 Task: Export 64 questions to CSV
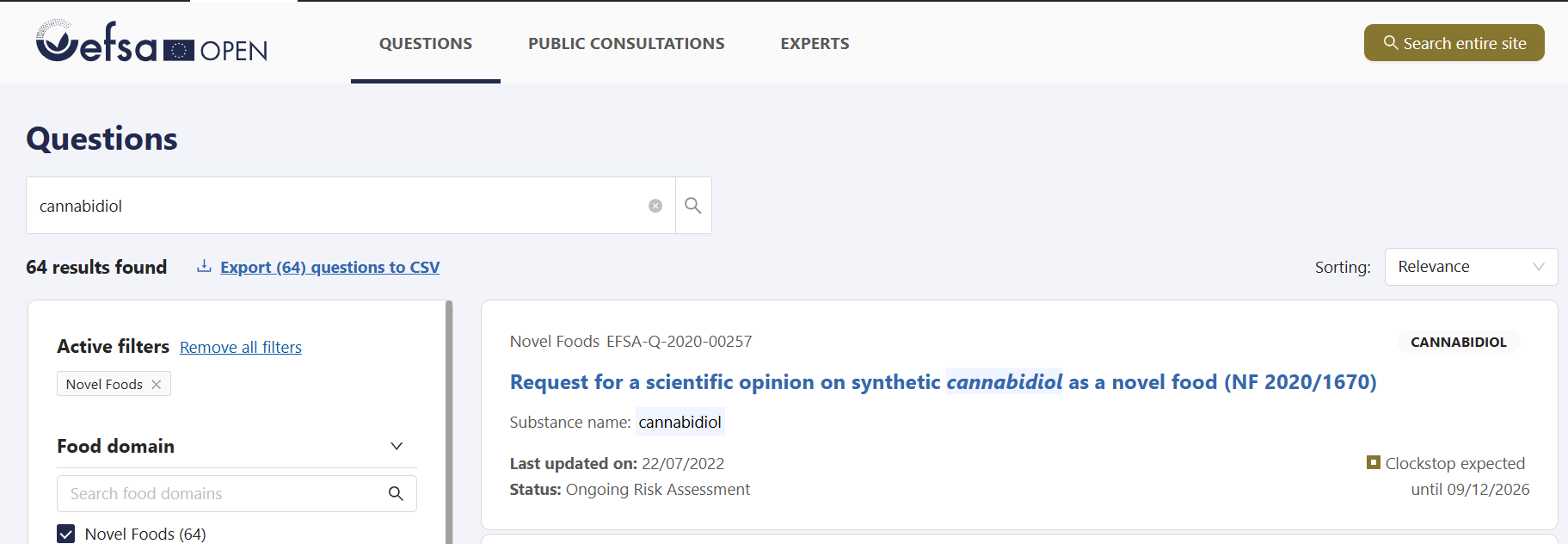pos(329,268)
